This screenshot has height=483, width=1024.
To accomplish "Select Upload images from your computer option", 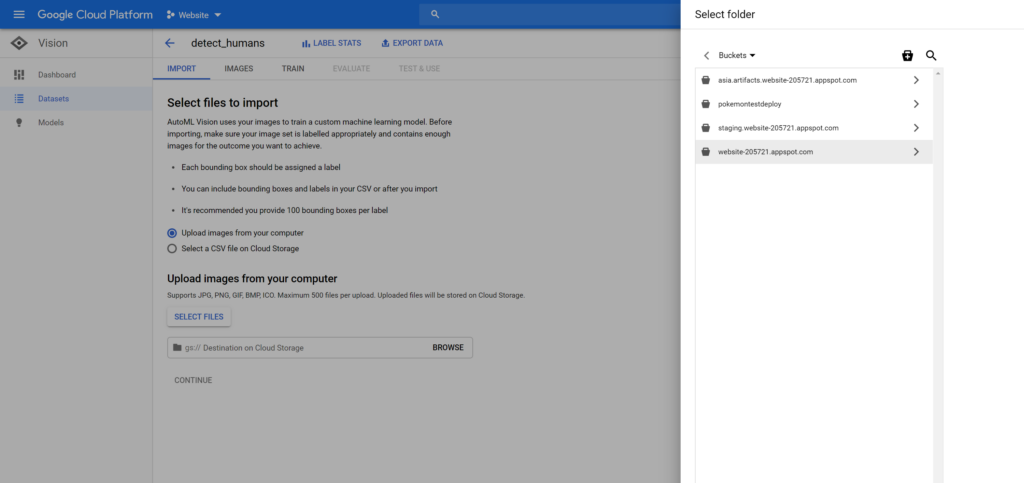I will [x=172, y=232].
